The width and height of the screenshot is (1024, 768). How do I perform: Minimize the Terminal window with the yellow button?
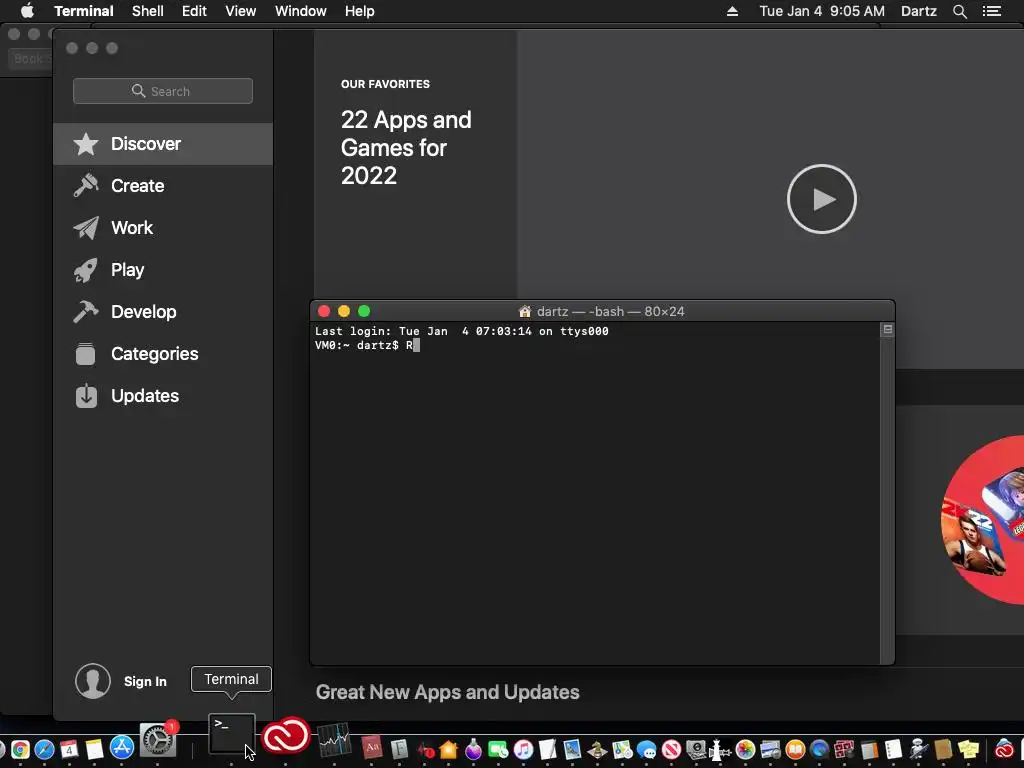click(344, 312)
